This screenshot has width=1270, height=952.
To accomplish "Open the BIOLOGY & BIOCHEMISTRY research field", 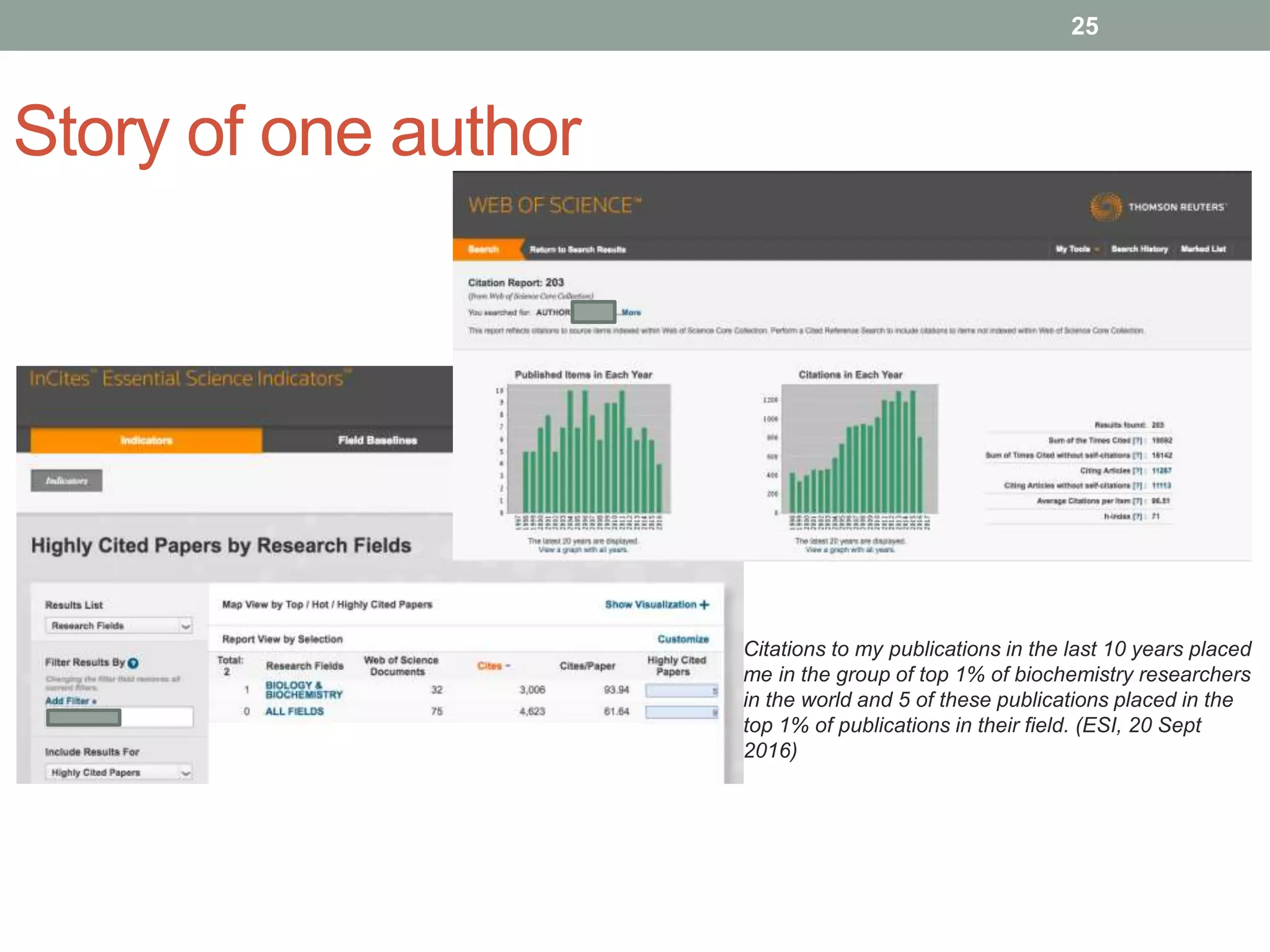I will point(303,690).
